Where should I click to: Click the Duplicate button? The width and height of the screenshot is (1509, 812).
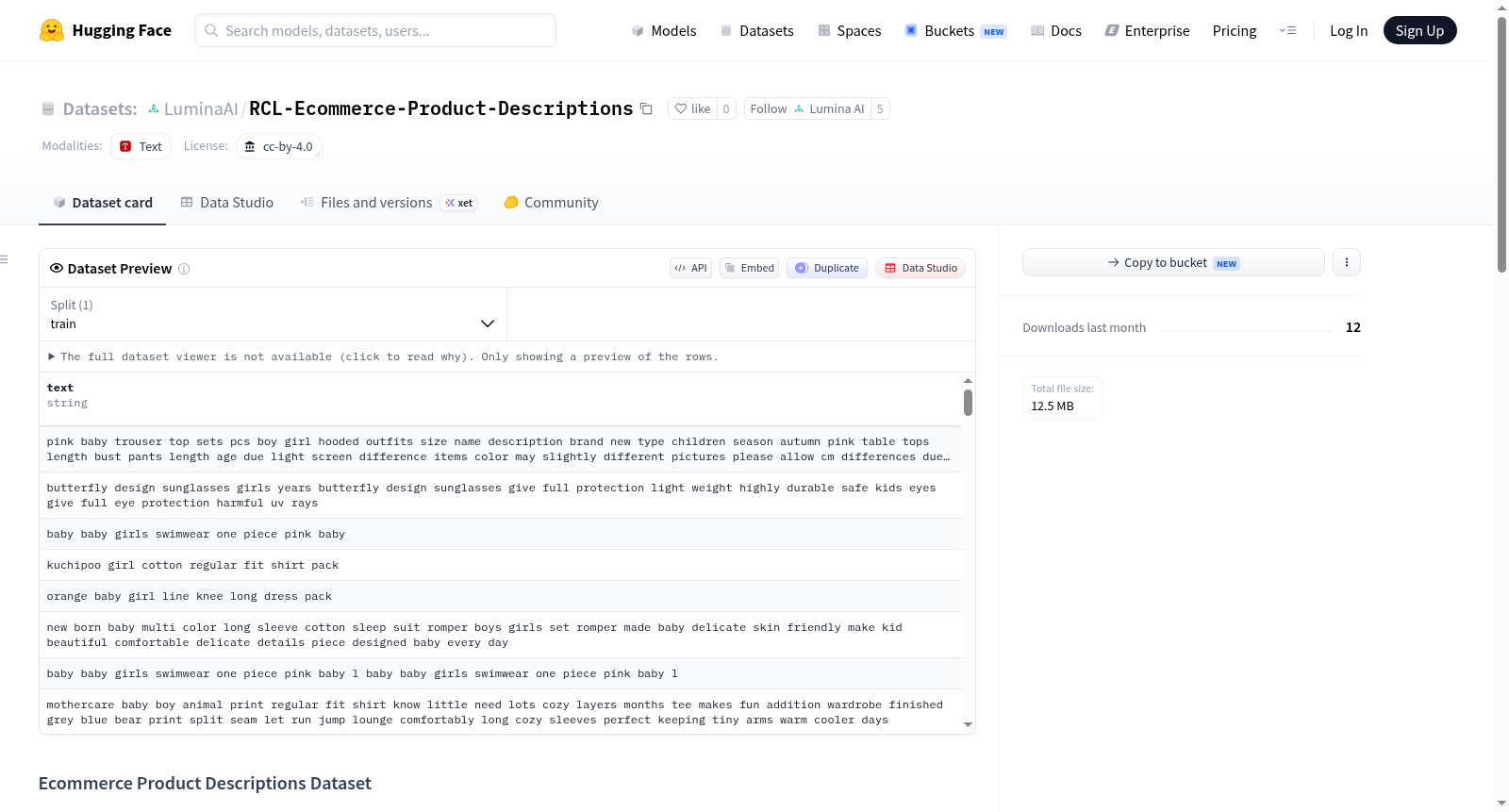click(827, 268)
